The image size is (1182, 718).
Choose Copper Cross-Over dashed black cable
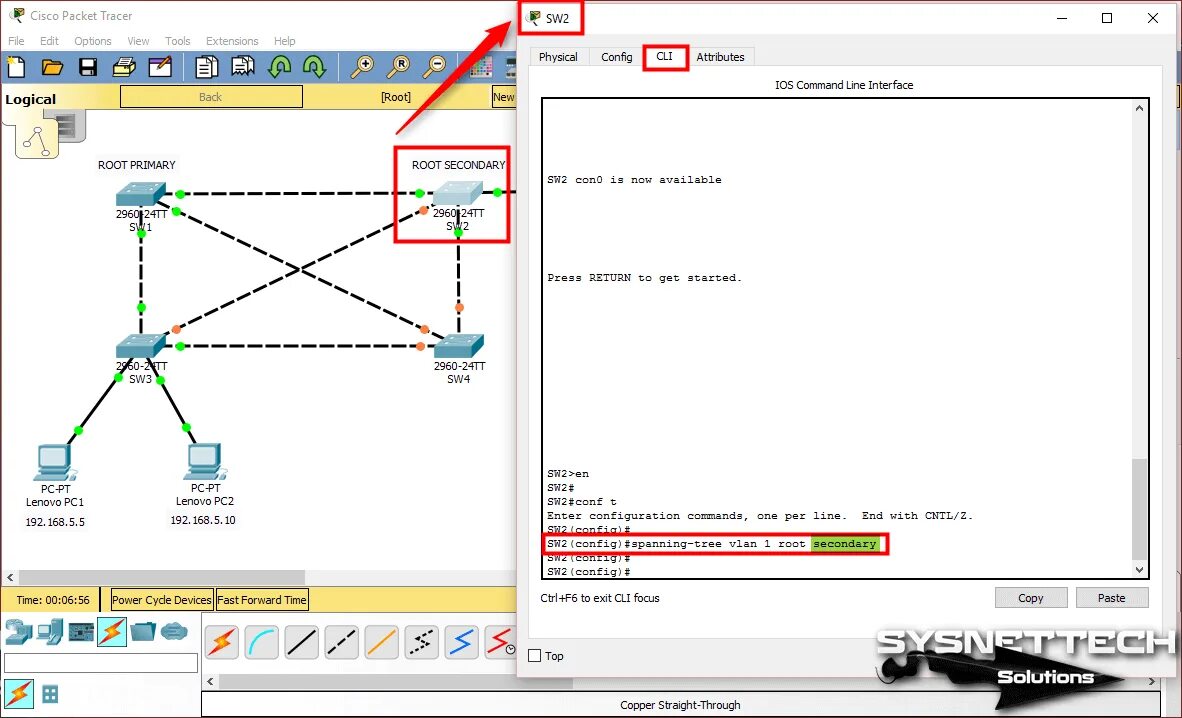pos(341,642)
